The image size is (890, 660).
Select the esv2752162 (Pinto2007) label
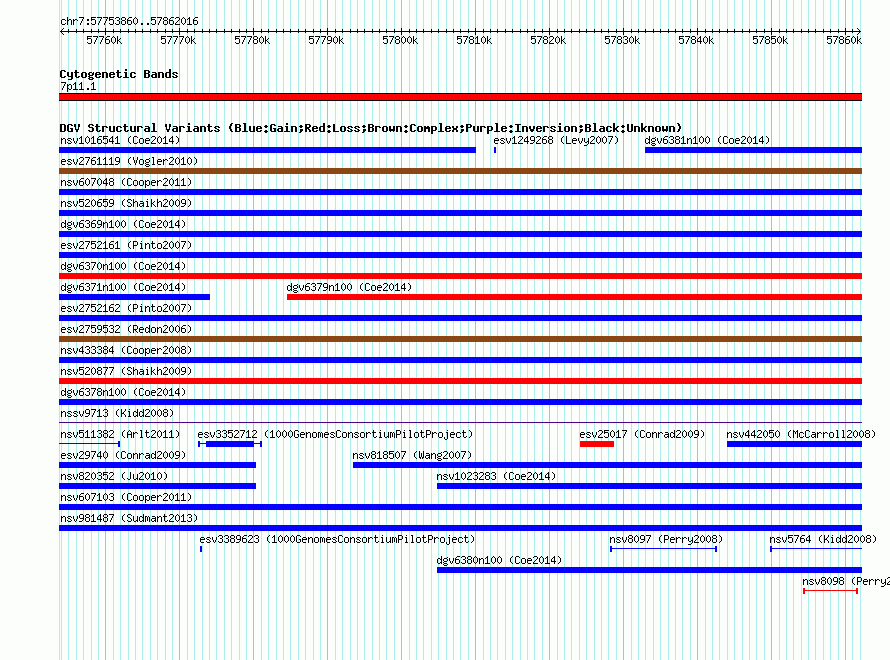click(126, 308)
